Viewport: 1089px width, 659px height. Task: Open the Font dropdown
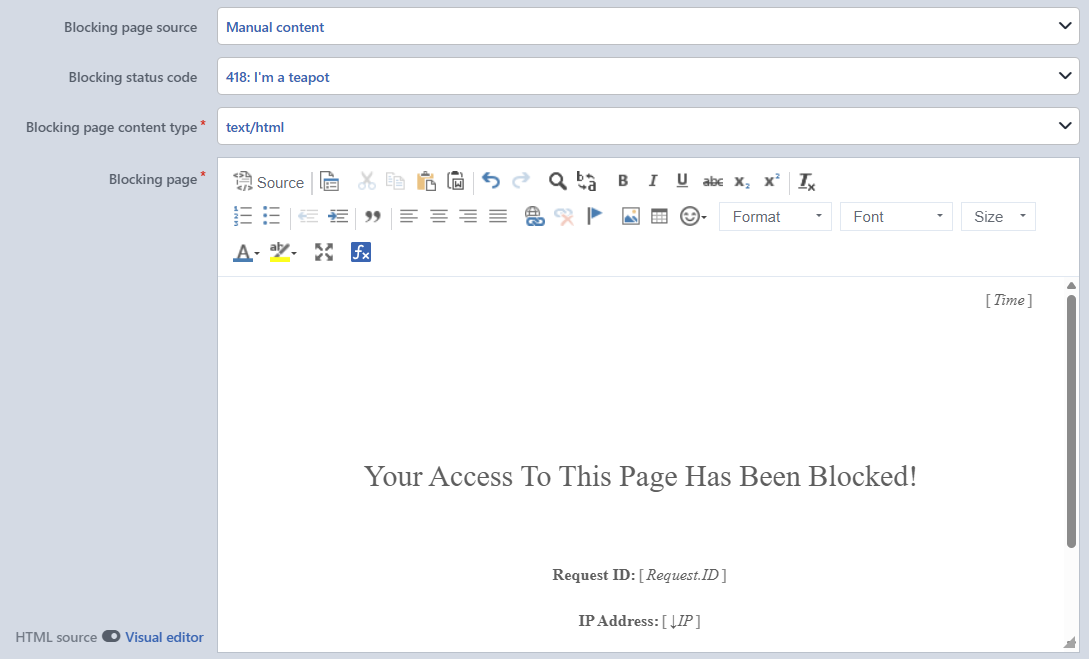[x=896, y=217]
